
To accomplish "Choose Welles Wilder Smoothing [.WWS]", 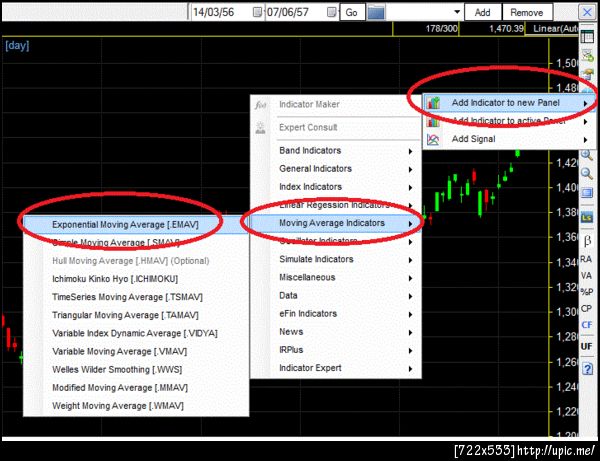I will [x=136, y=370].
